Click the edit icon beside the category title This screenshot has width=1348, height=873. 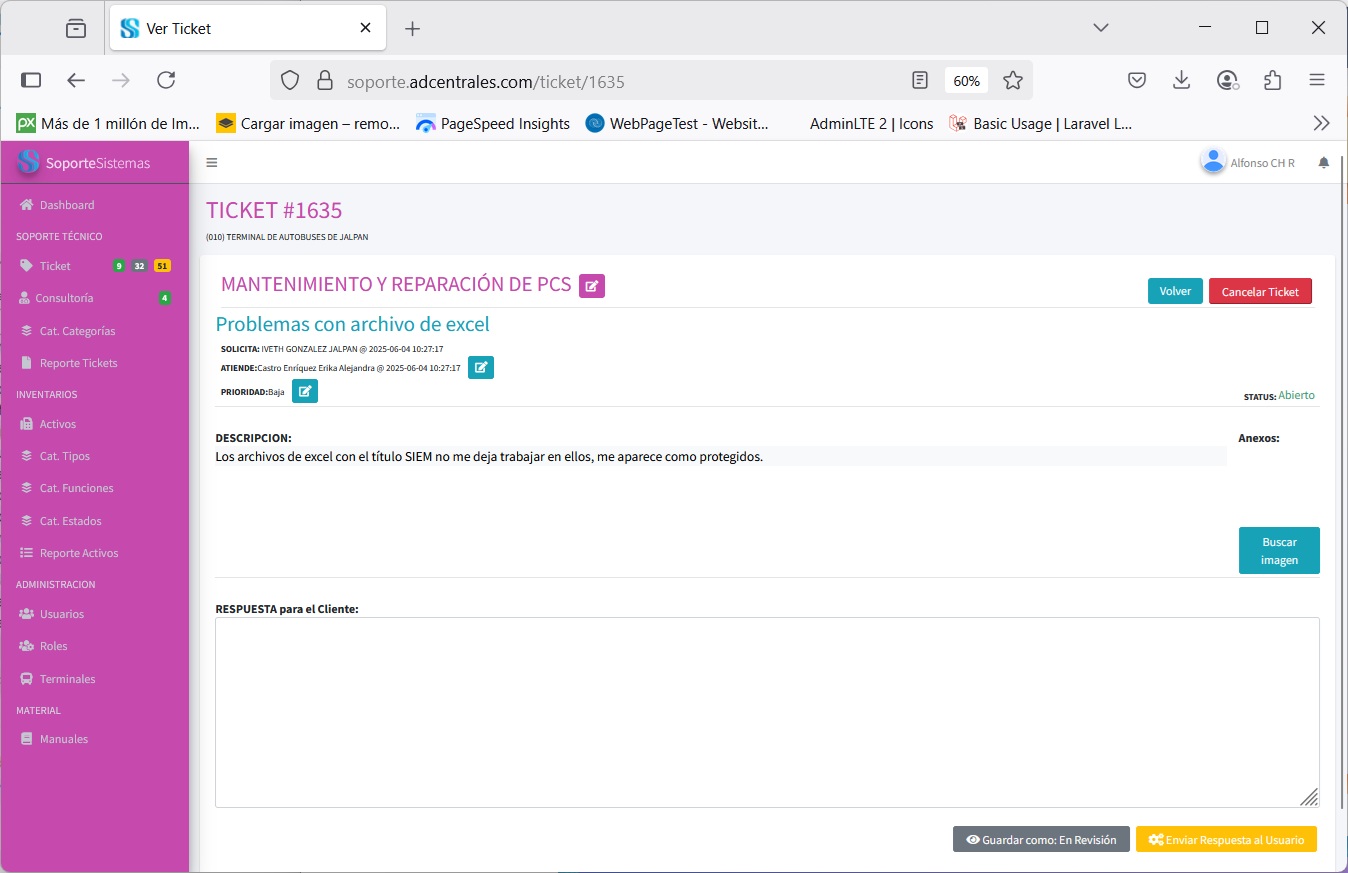(592, 286)
